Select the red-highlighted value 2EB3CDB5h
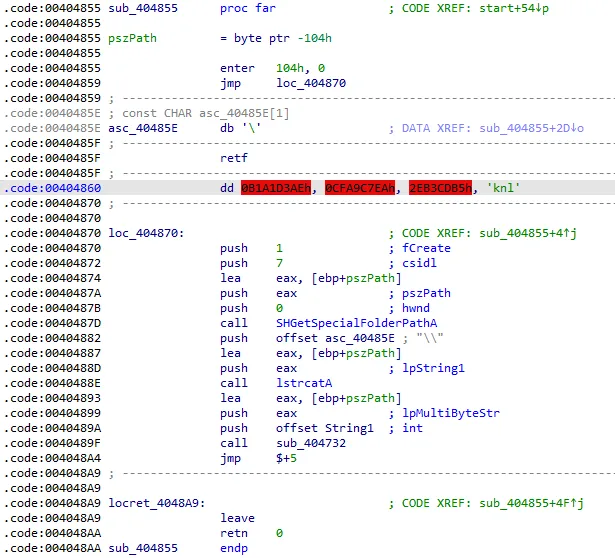Viewport: 615px width, 558px height. point(440,188)
